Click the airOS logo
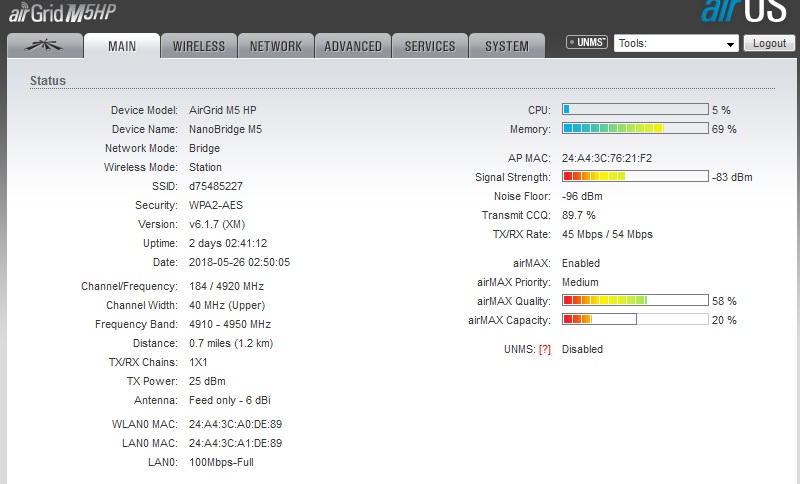This screenshot has height=484, width=800. 744,10
